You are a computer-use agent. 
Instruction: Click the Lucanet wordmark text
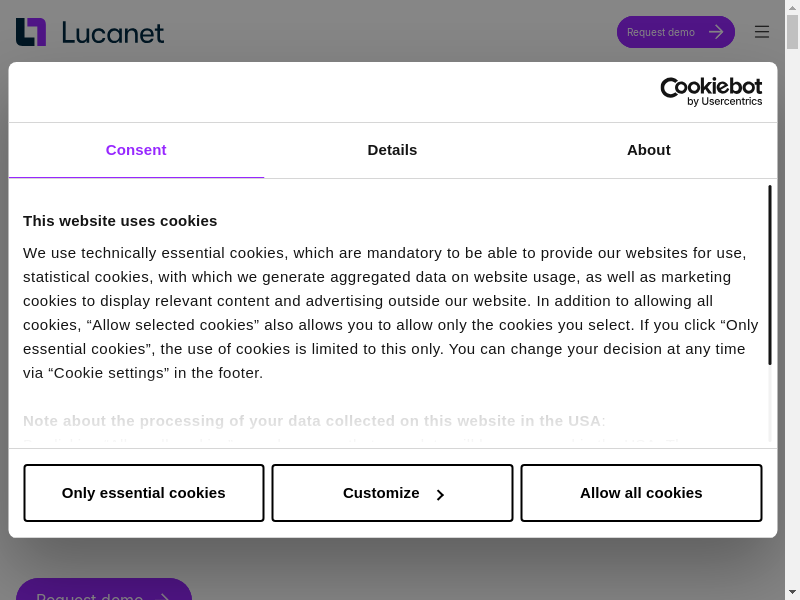click(x=113, y=33)
